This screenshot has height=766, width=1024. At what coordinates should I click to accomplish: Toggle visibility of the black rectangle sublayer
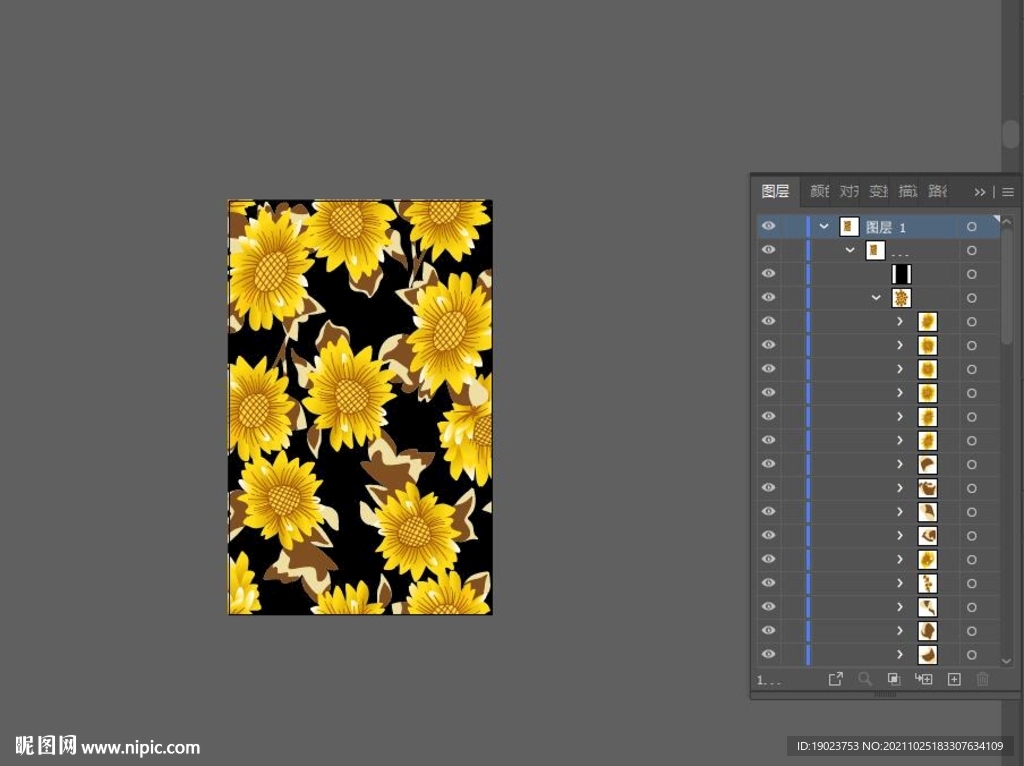click(768, 274)
